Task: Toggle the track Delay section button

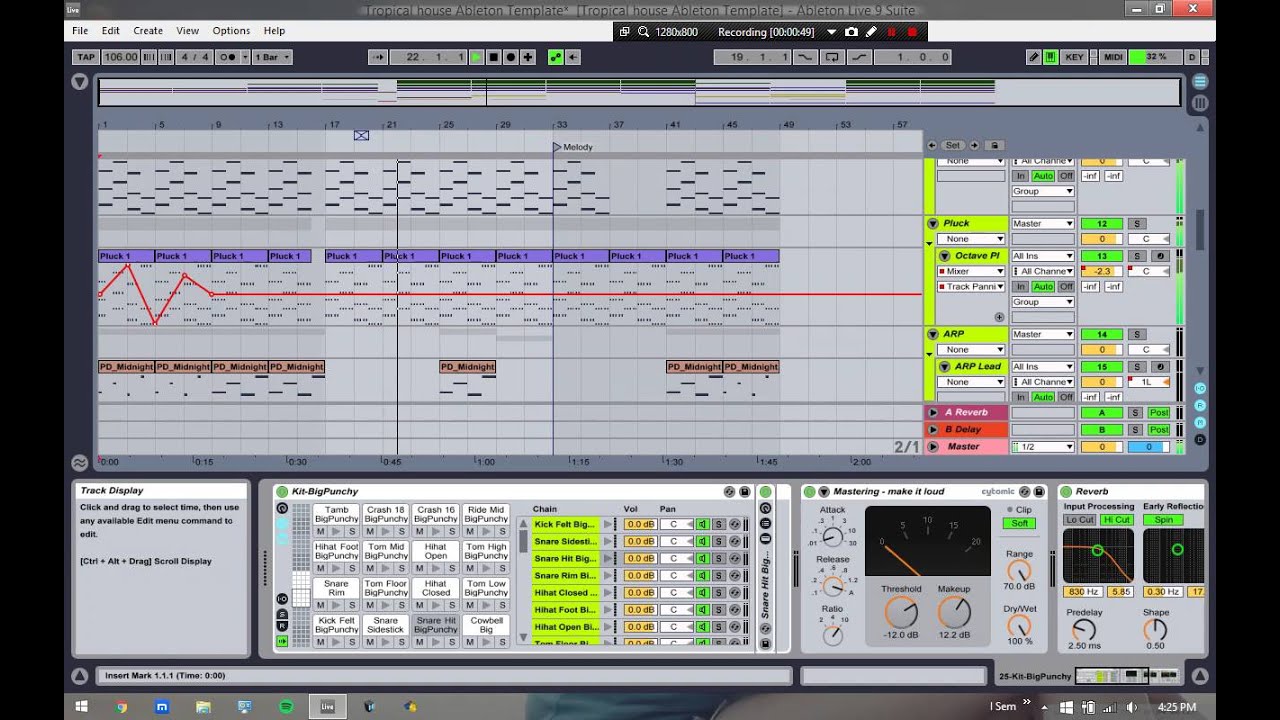Action: [x=1200, y=439]
